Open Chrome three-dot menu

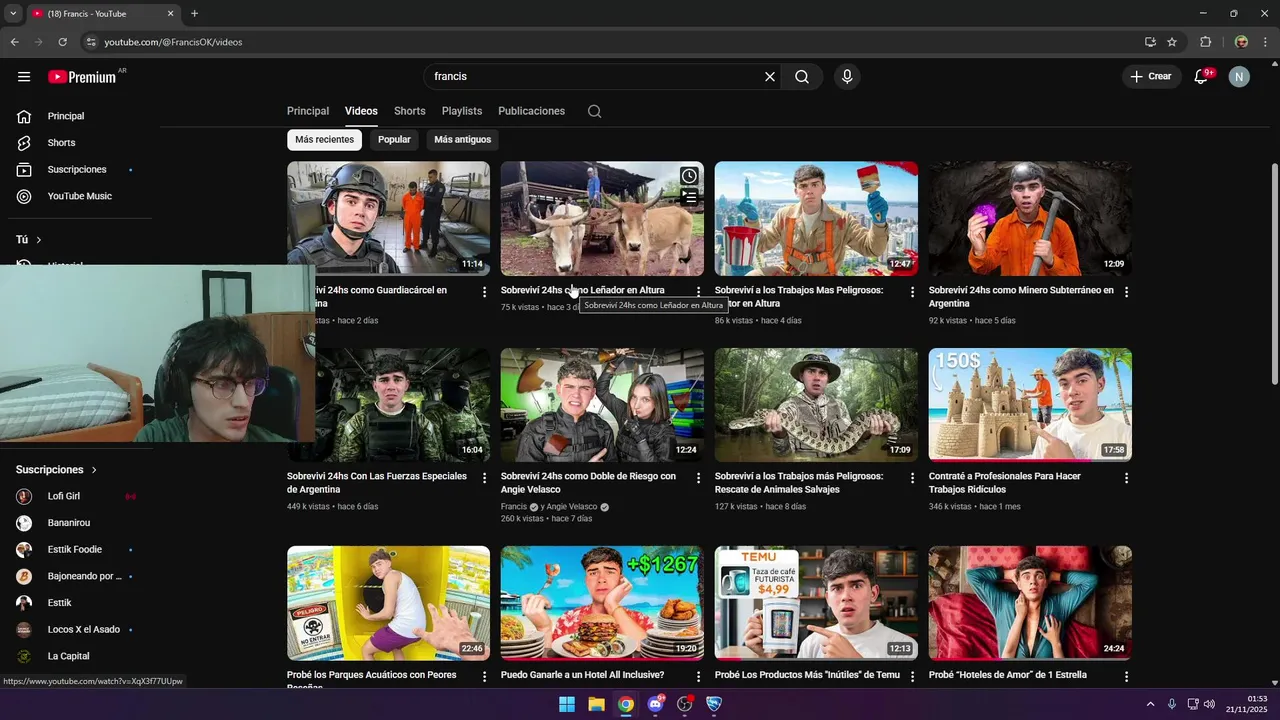[1266, 42]
